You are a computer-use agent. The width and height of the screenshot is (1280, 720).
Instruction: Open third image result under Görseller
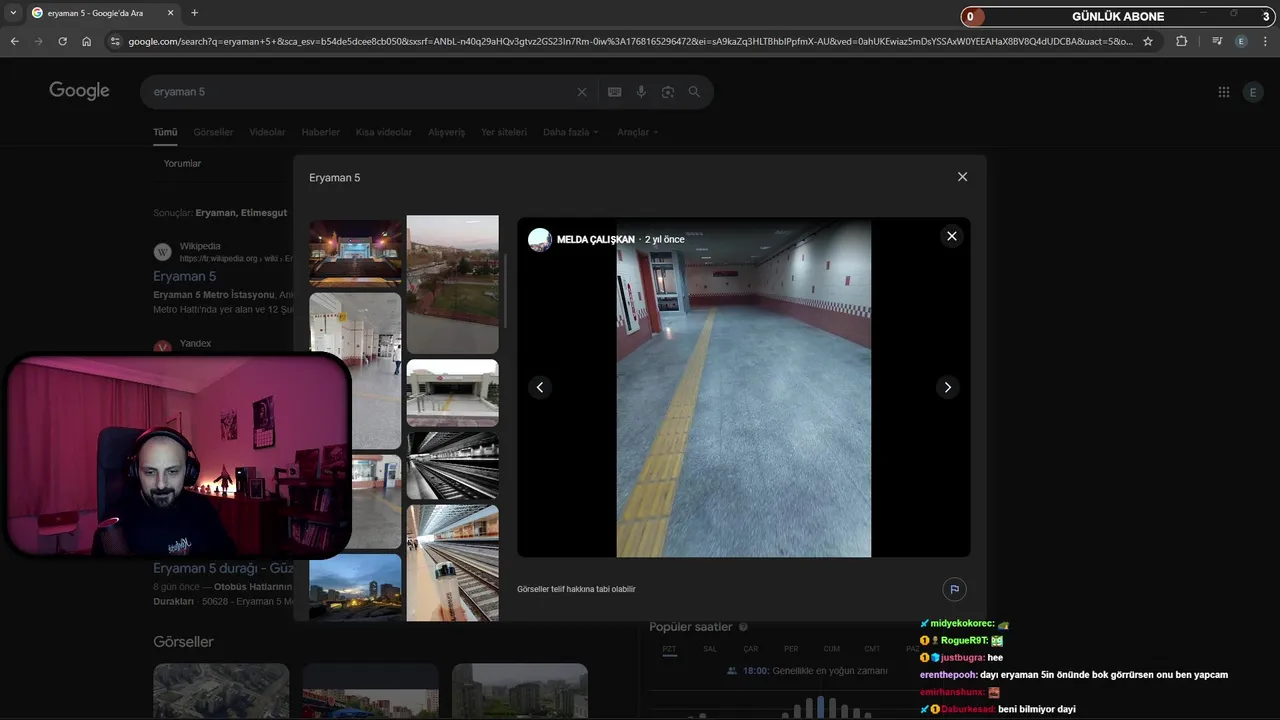pos(520,691)
